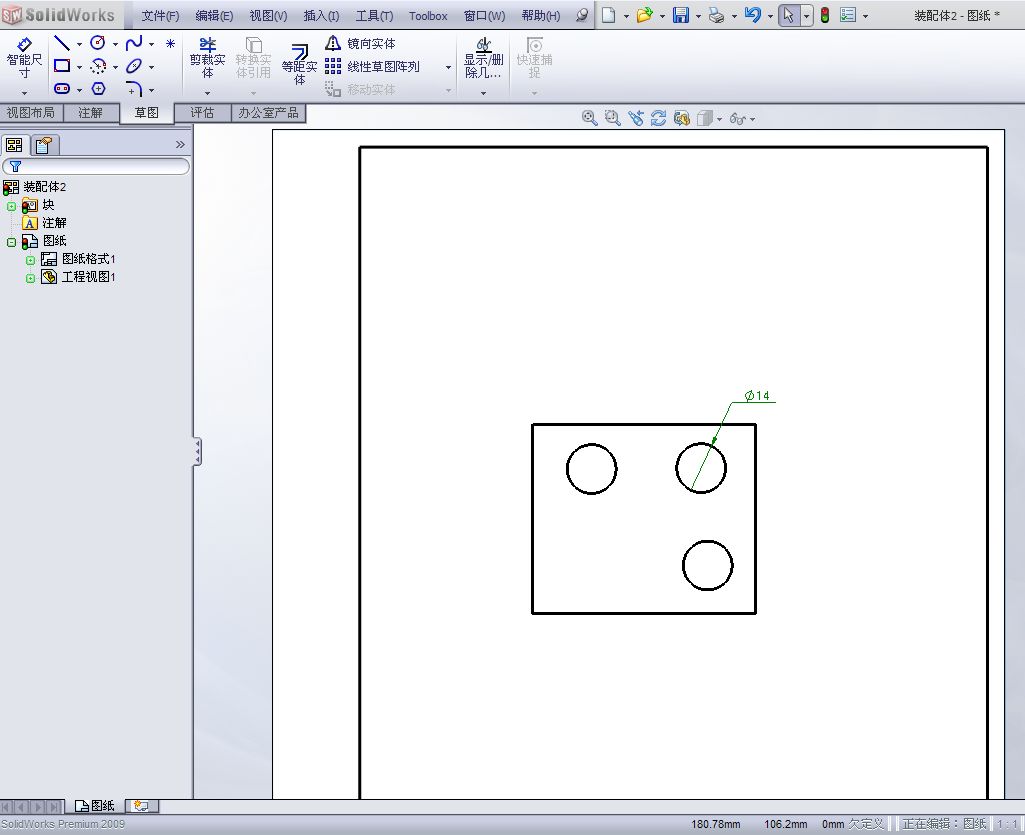Open Linear Sketch Pattern dropdown arrow

448,67
